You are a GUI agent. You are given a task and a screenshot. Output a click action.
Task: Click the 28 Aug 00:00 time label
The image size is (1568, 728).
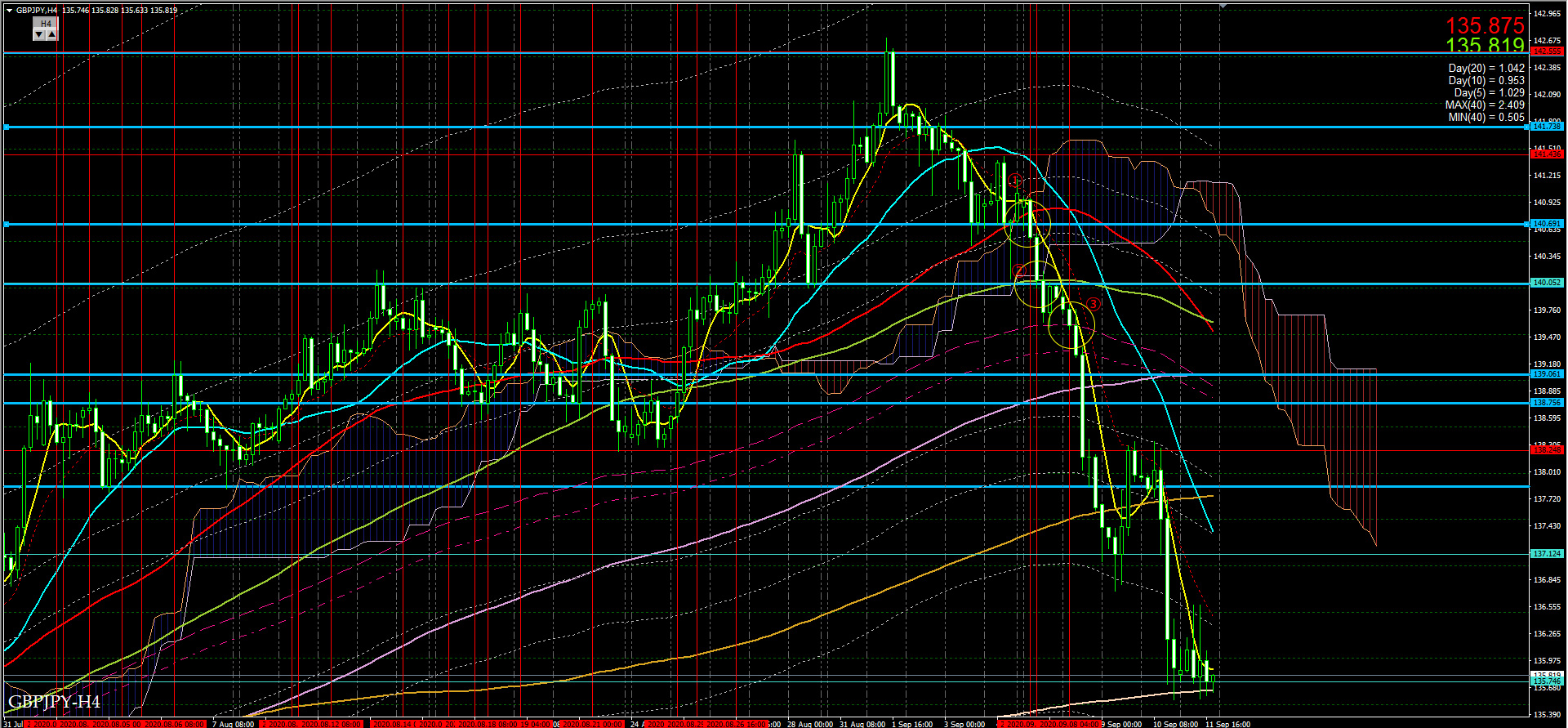pyautogui.click(x=810, y=724)
